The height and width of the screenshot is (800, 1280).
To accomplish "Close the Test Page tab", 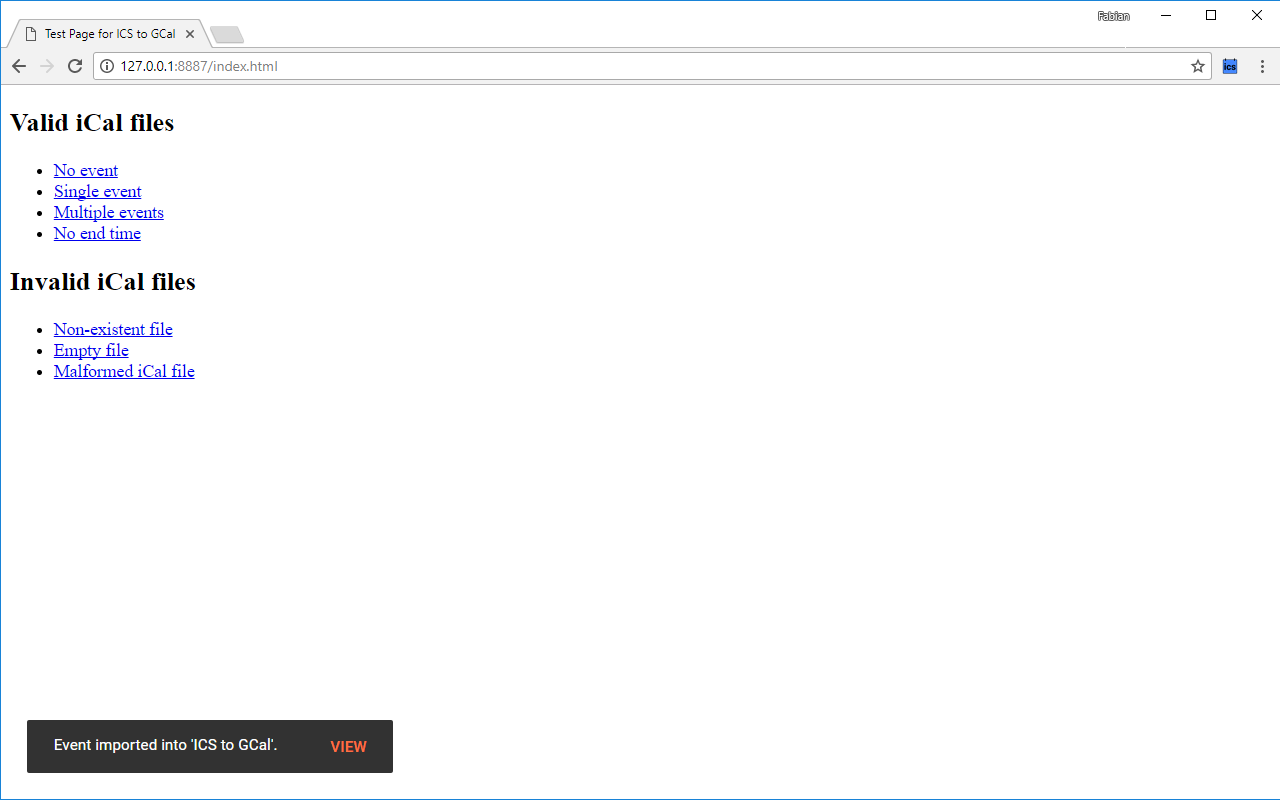I will pos(189,33).
